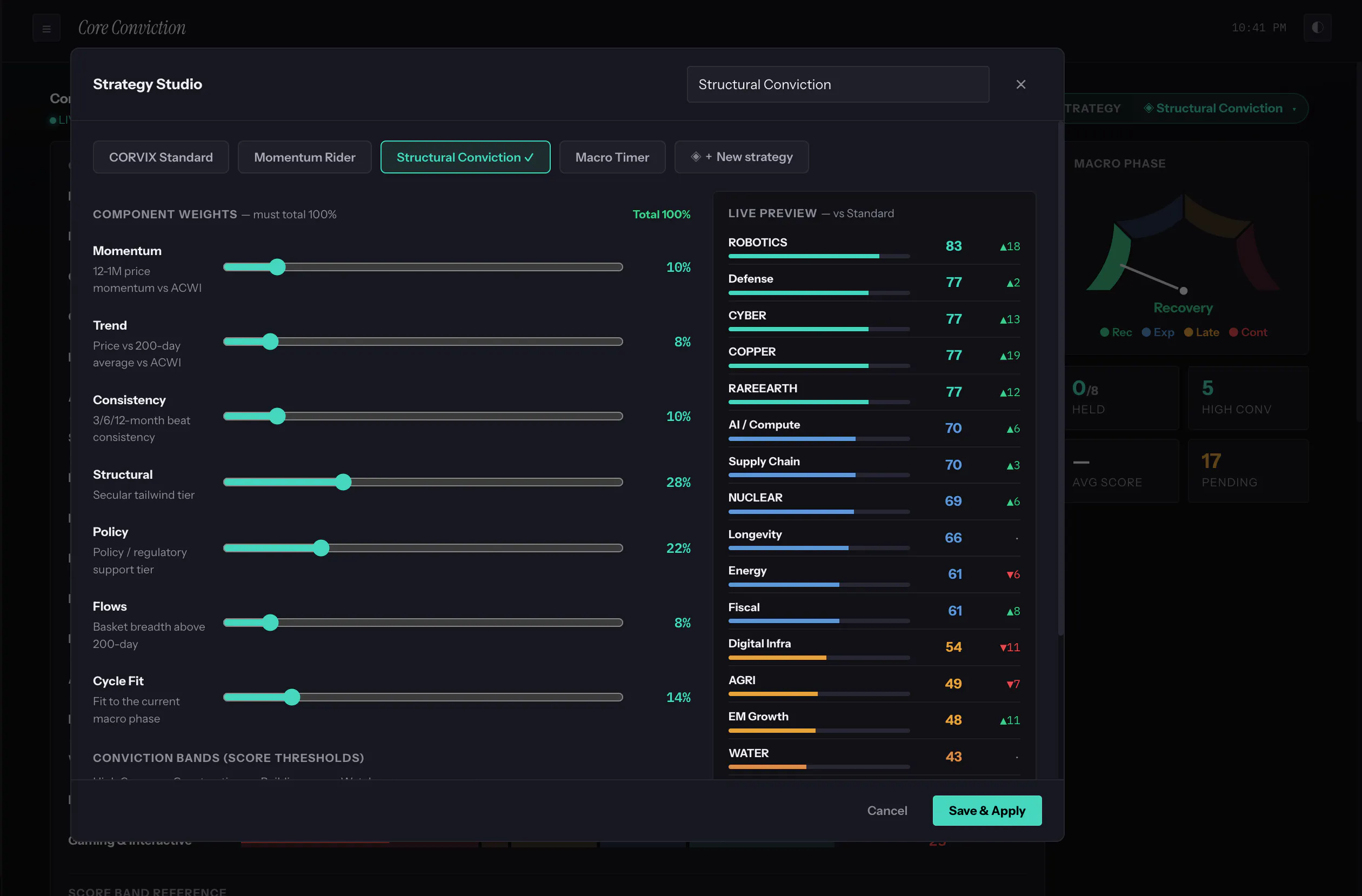1362x896 pixels.
Task: Click the EM Growth preview row
Action: pos(873,720)
